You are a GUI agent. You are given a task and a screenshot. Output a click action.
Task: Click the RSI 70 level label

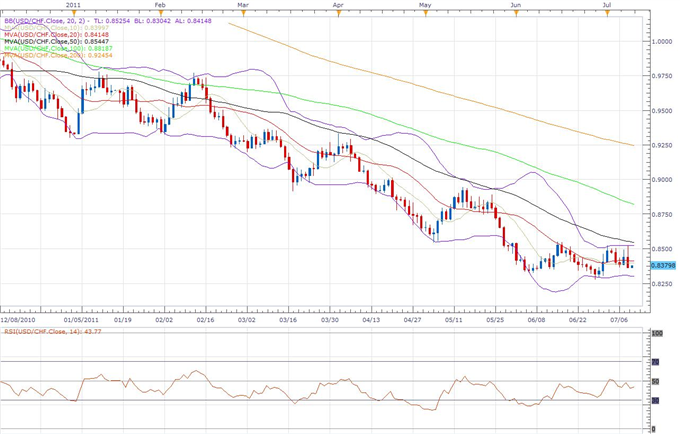(656, 362)
